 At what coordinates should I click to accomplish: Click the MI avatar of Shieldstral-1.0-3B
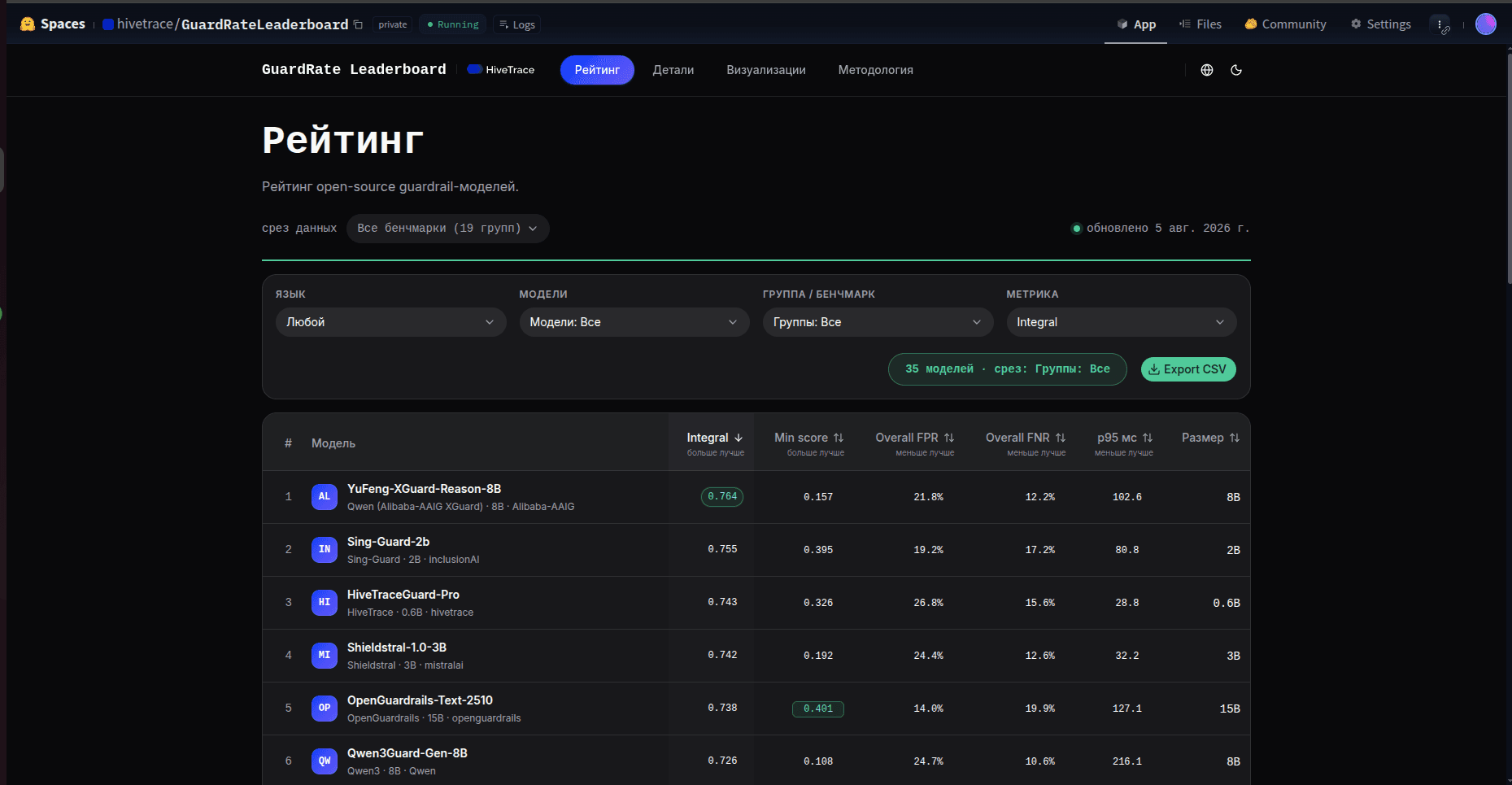pyautogui.click(x=325, y=655)
